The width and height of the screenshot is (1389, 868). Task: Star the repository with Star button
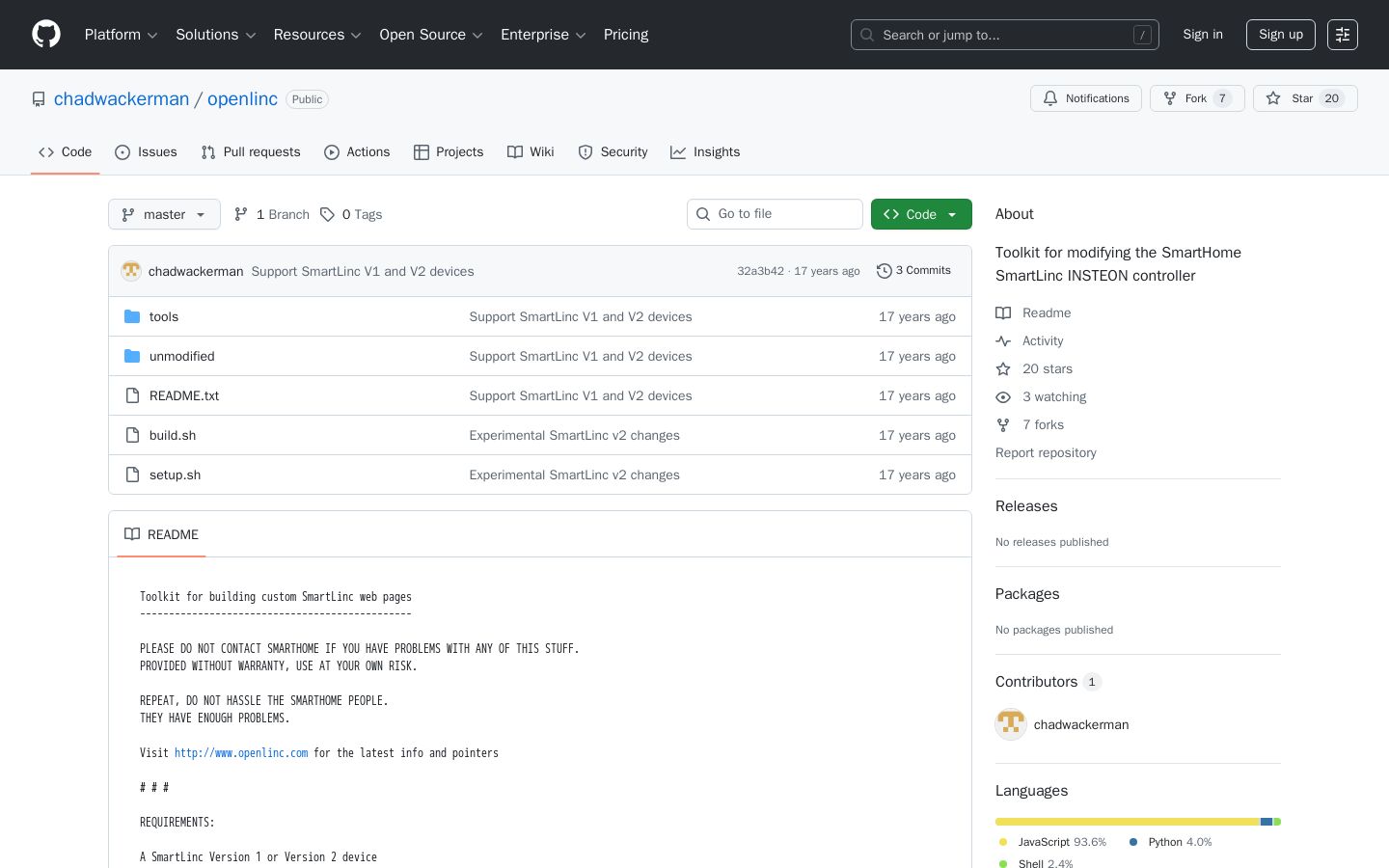pos(1305,98)
